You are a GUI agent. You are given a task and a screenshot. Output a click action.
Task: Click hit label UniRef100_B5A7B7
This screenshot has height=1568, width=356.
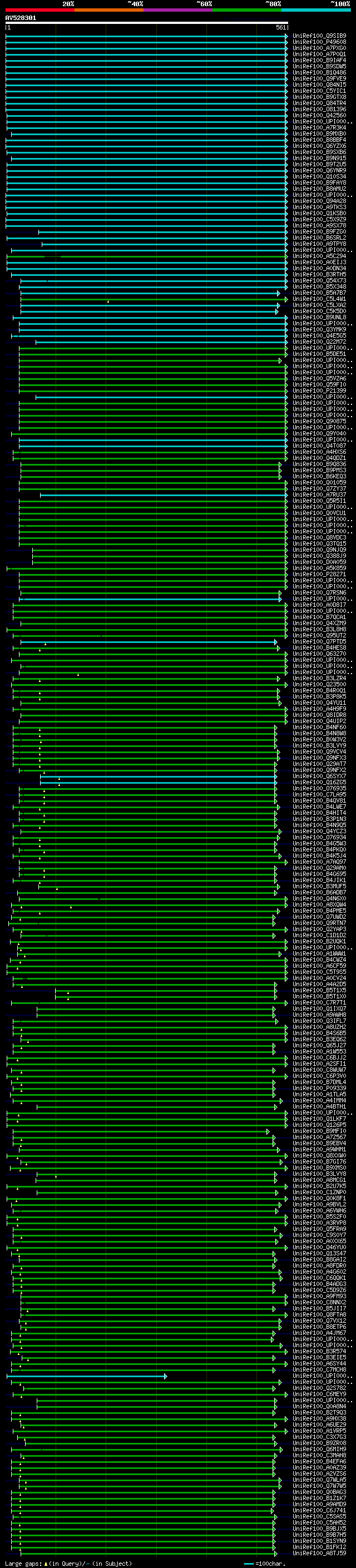[x=319, y=293]
